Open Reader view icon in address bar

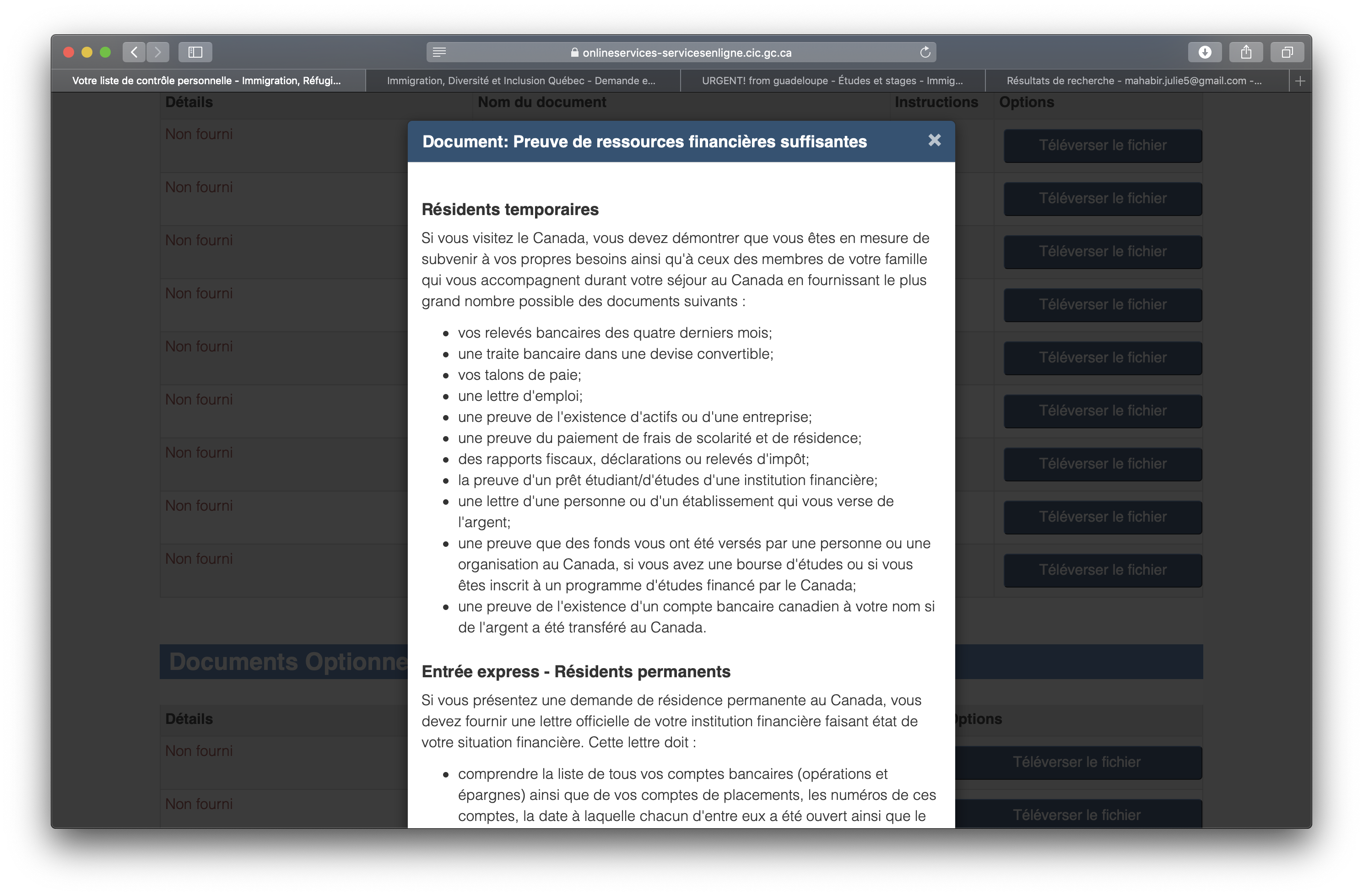click(439, 52)
